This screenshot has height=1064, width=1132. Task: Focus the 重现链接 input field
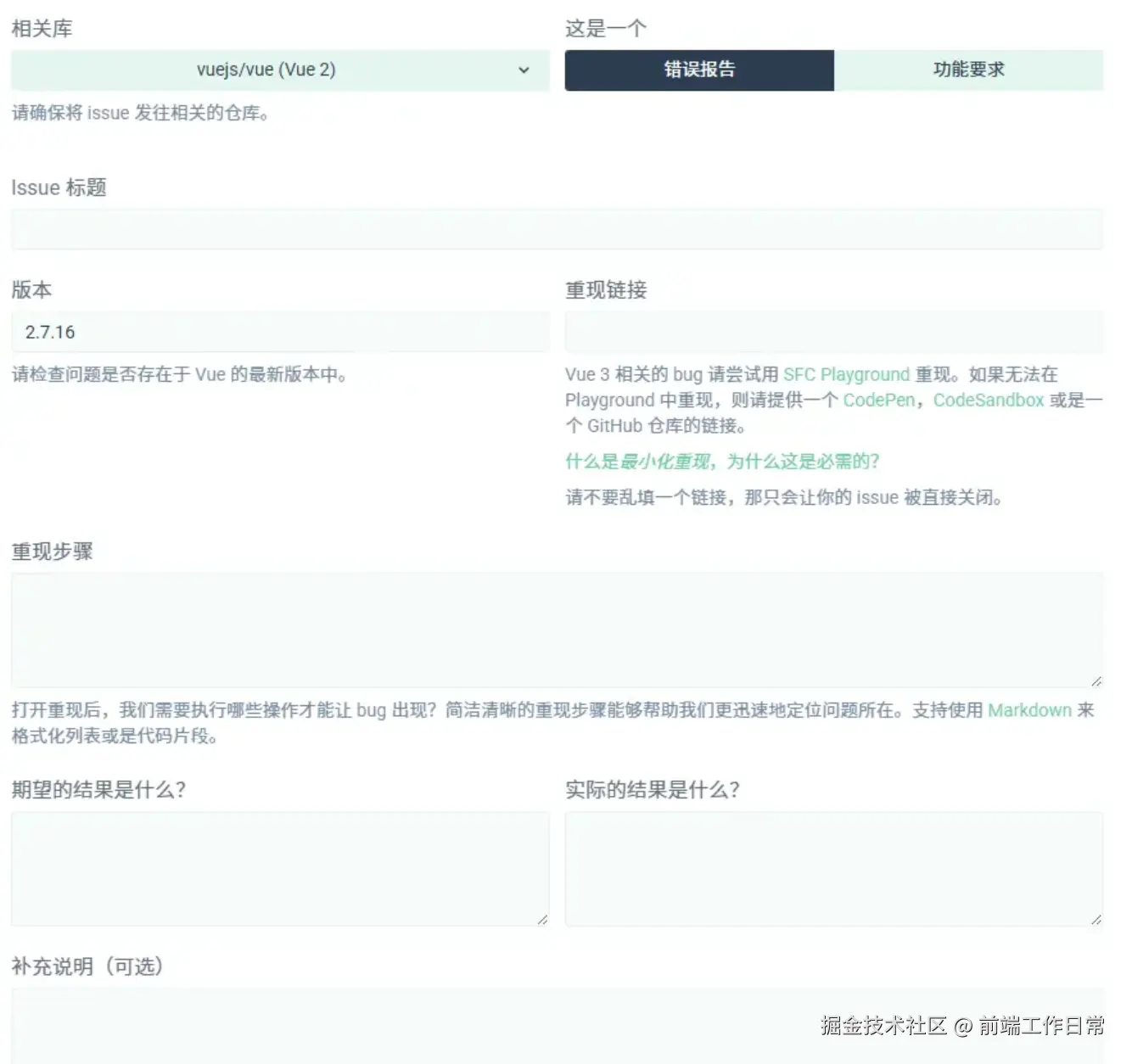(x=834, y=332)
